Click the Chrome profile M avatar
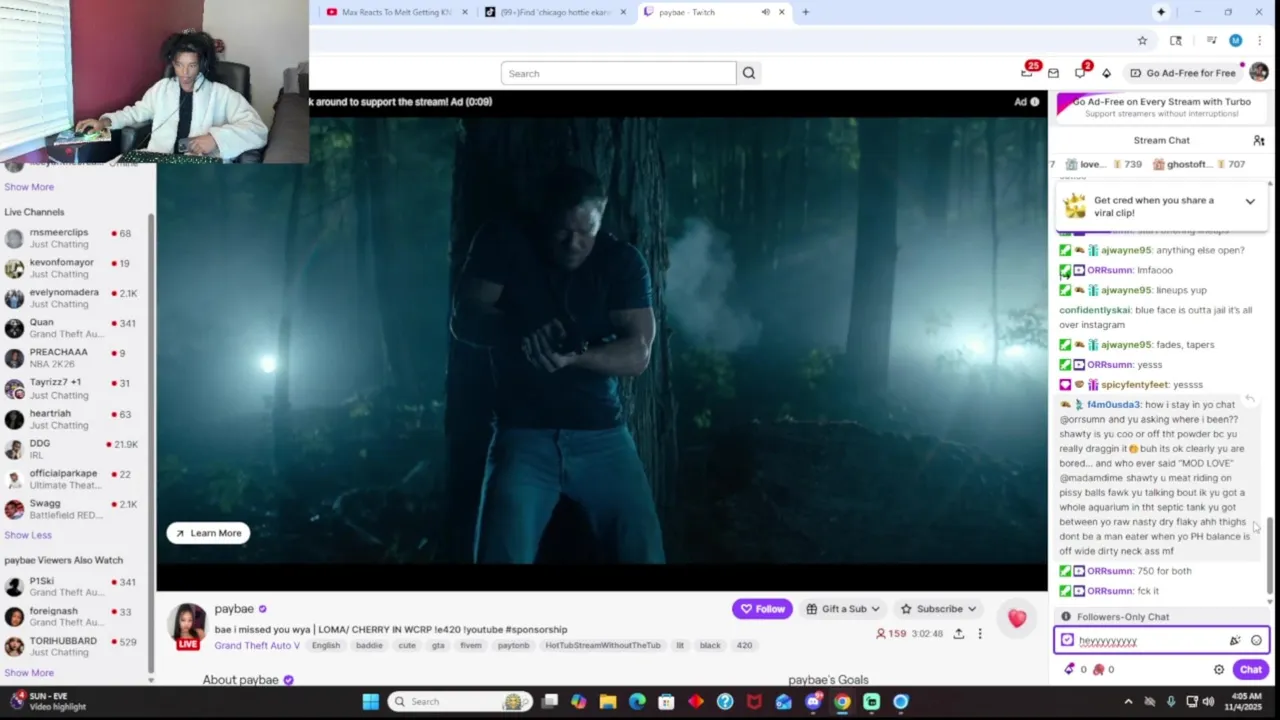The height and width of the screenshot is (720, 1280). 1235,41
